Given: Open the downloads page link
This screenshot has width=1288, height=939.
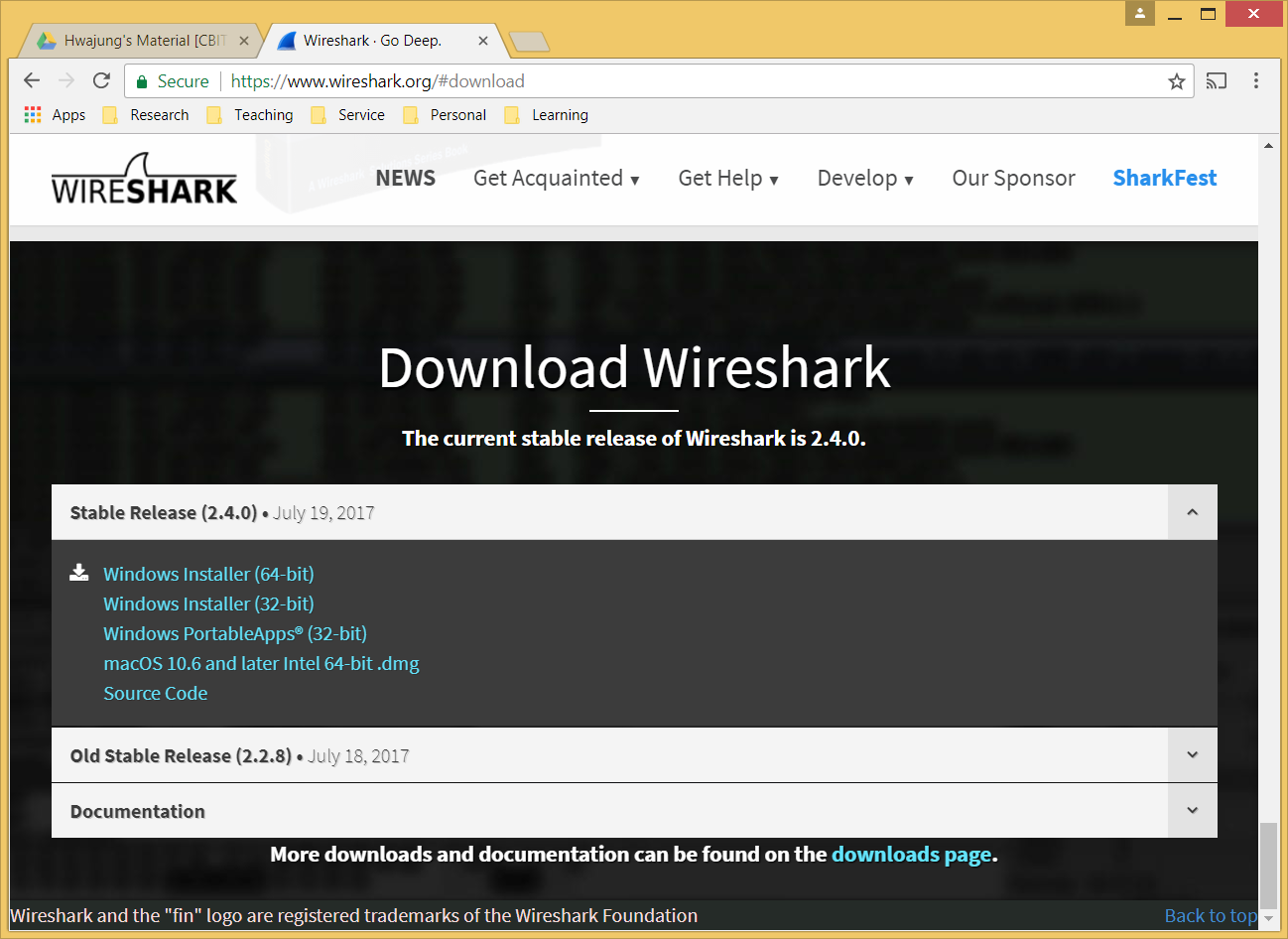Looking at the screenshot, I should 912,855.
